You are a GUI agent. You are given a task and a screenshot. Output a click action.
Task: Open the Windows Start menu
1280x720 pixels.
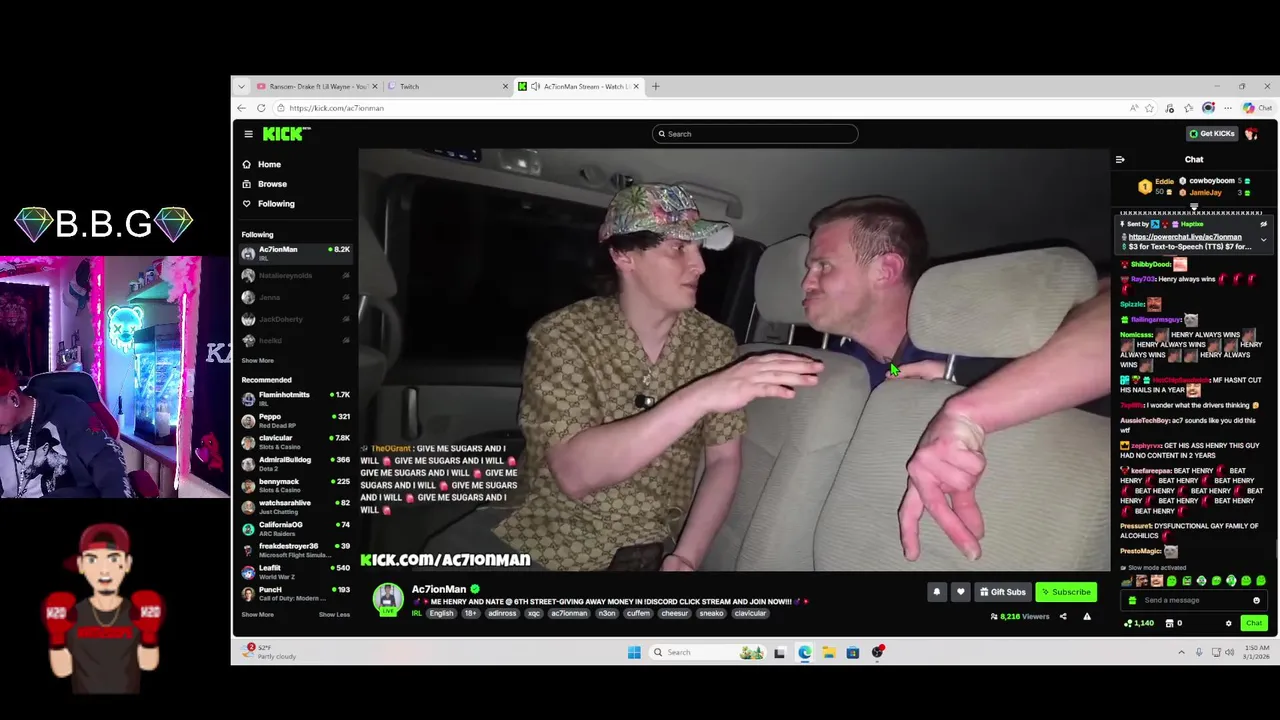[x=634, y=653]
